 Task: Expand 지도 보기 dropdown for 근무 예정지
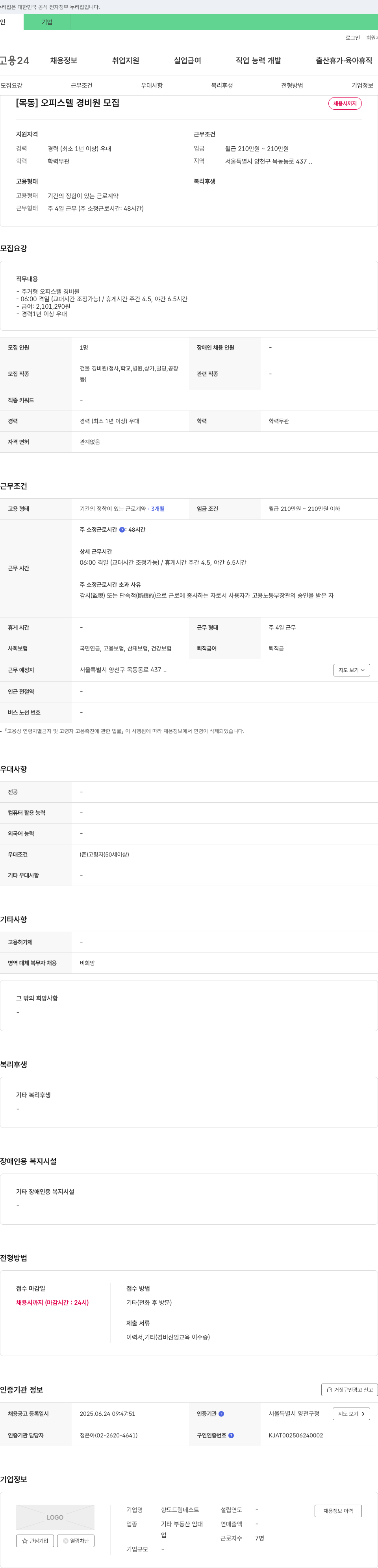352,670
